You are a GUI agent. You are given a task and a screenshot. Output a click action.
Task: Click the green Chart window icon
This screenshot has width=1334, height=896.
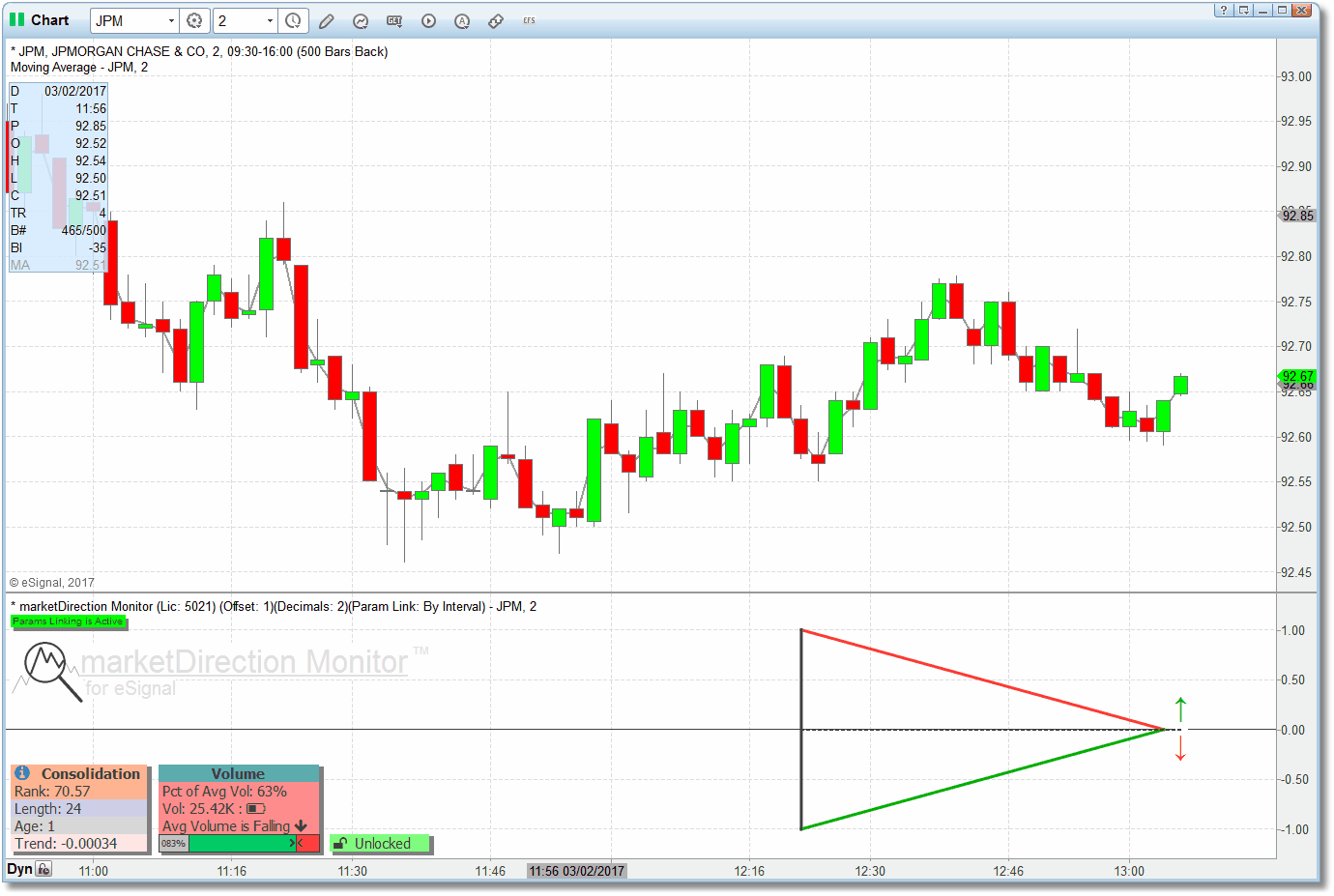pos(16,19)
